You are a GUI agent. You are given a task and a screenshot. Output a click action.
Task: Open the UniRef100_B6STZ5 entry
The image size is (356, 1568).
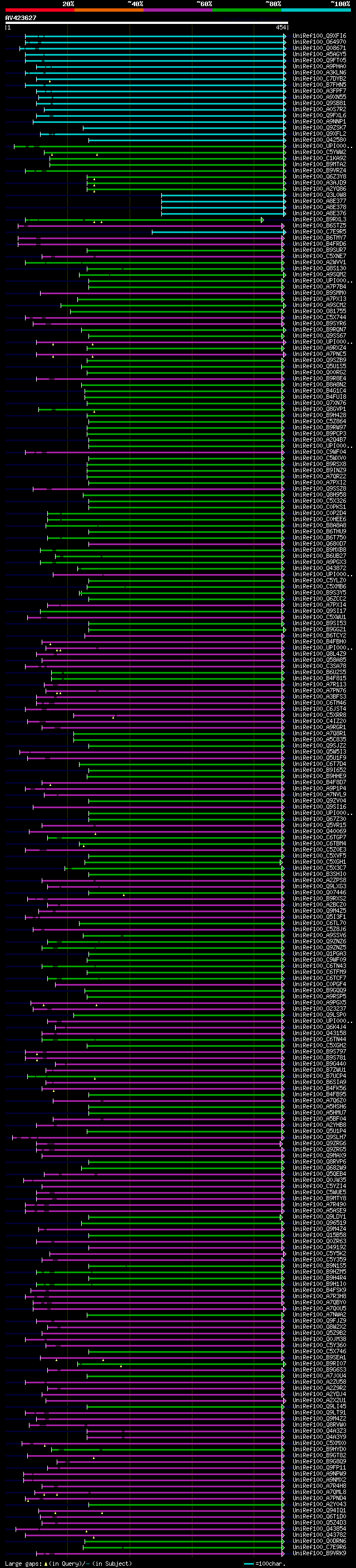[319, 225]
